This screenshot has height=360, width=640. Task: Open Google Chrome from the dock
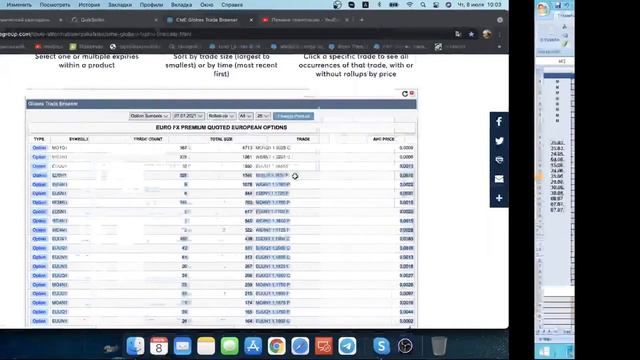(x=277, y=346)
